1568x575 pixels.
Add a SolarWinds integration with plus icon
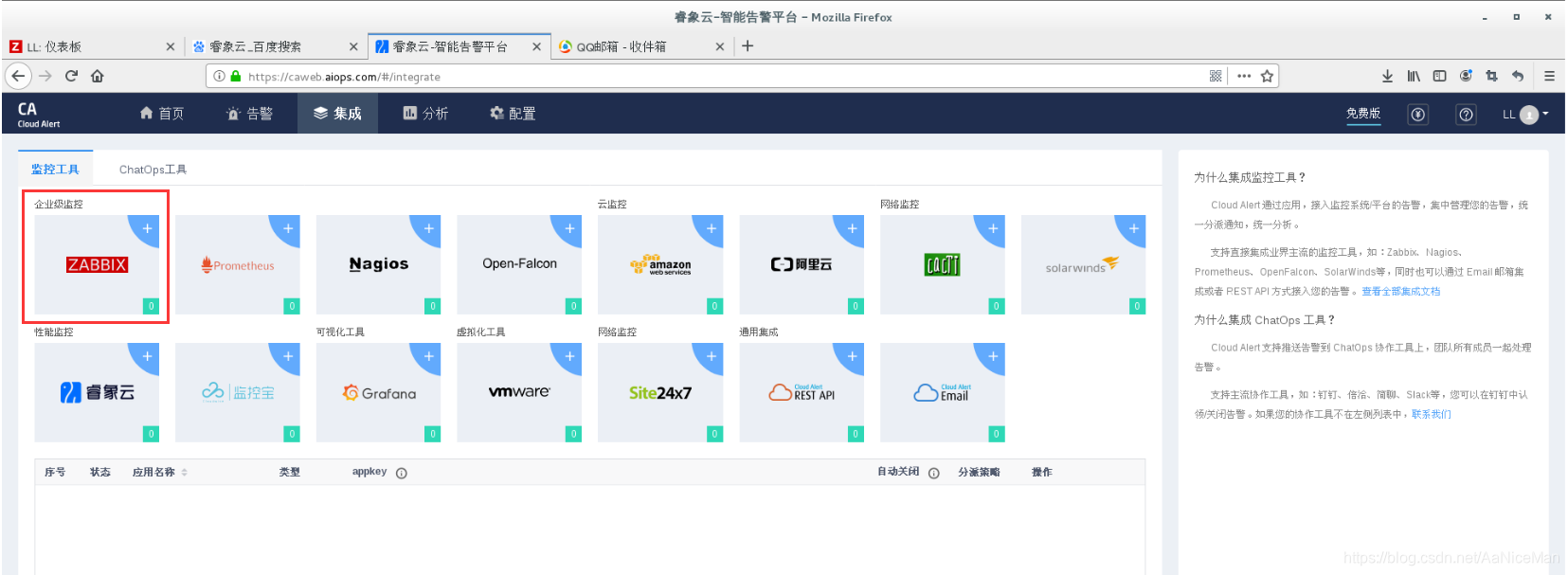(1133, 228)
